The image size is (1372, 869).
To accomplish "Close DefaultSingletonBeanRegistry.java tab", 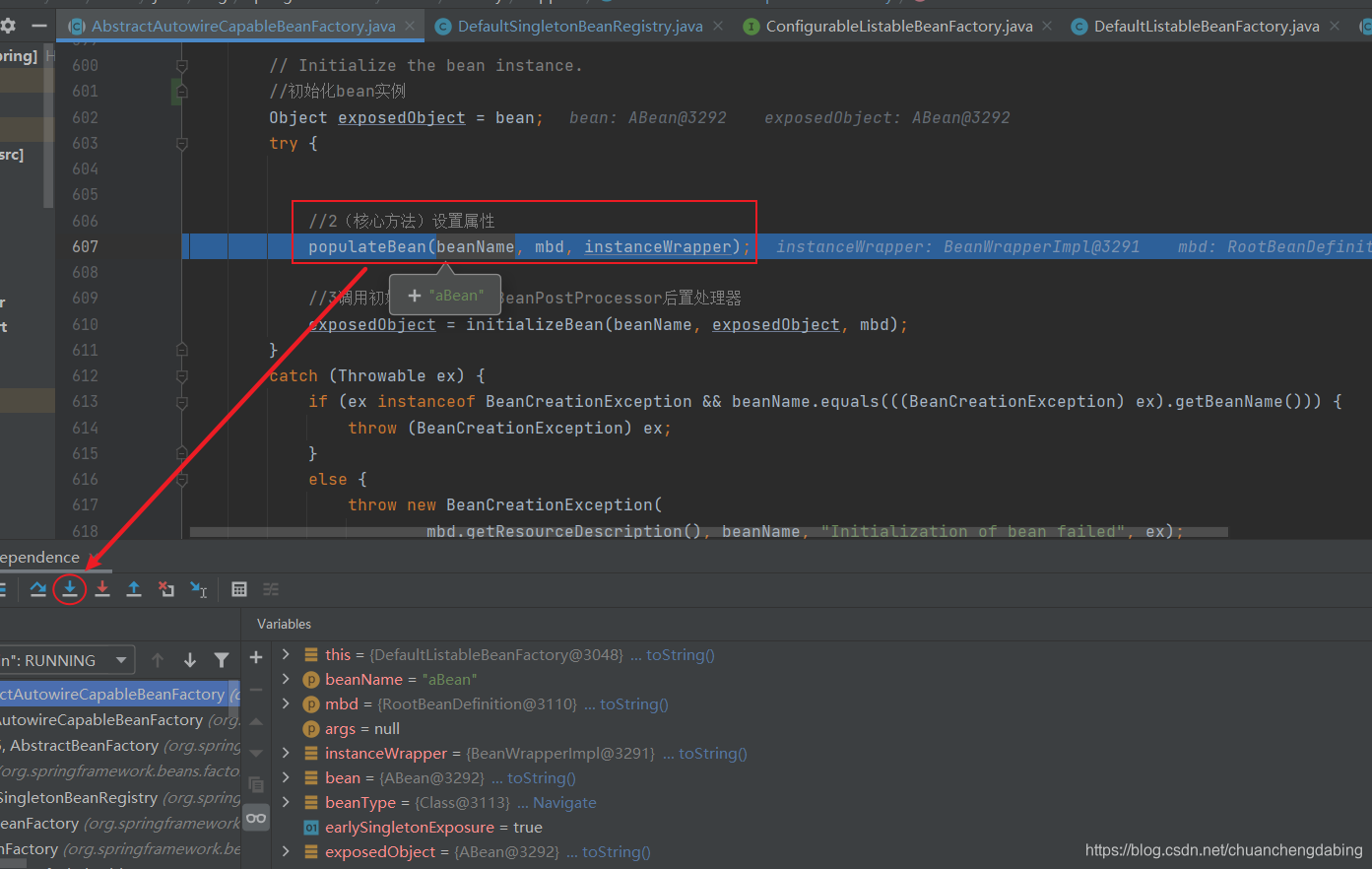I will (717, 27).
